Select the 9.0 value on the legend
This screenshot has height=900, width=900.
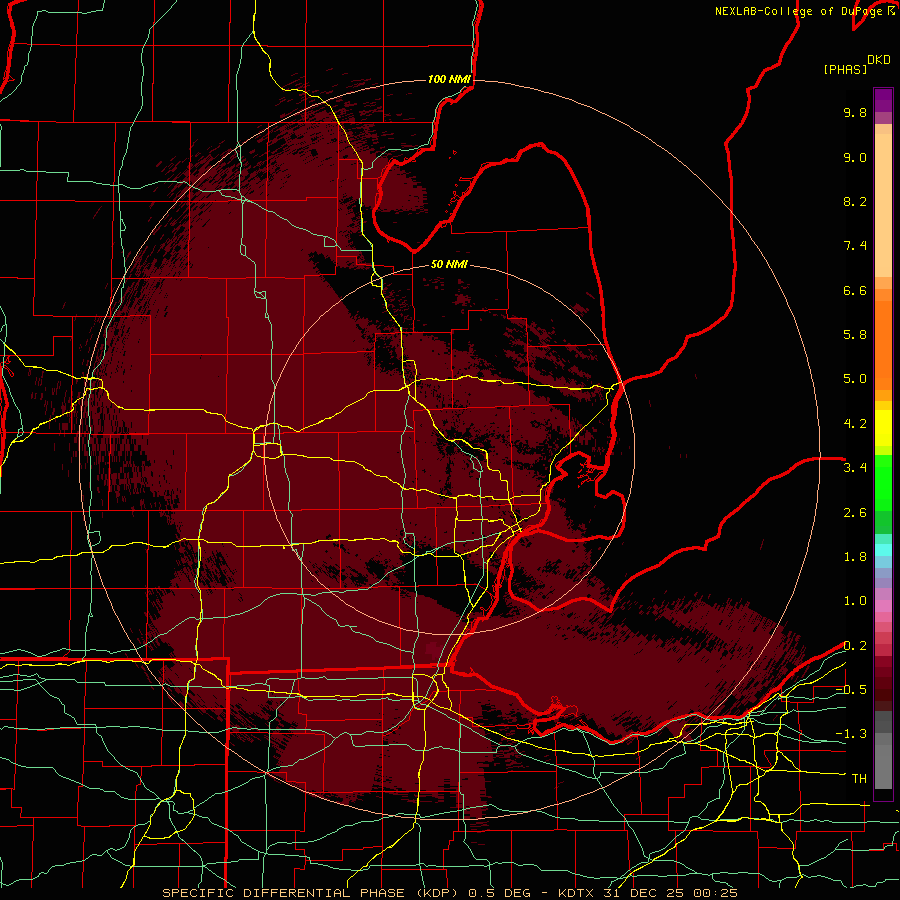point(855,157)
